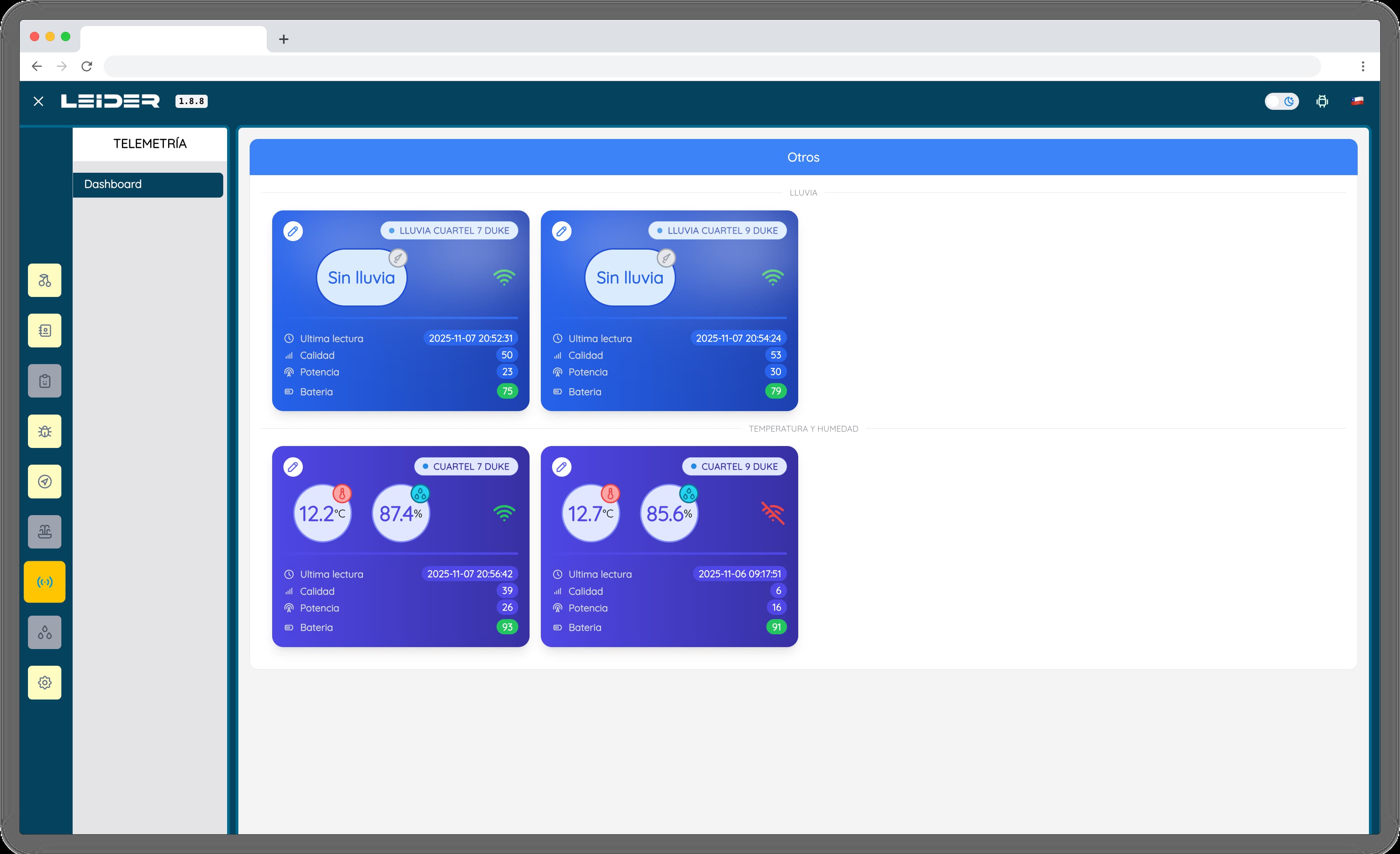Click Calidad value 53
The height and width of the screenshot is (854, 1400).
pos(776,354)
